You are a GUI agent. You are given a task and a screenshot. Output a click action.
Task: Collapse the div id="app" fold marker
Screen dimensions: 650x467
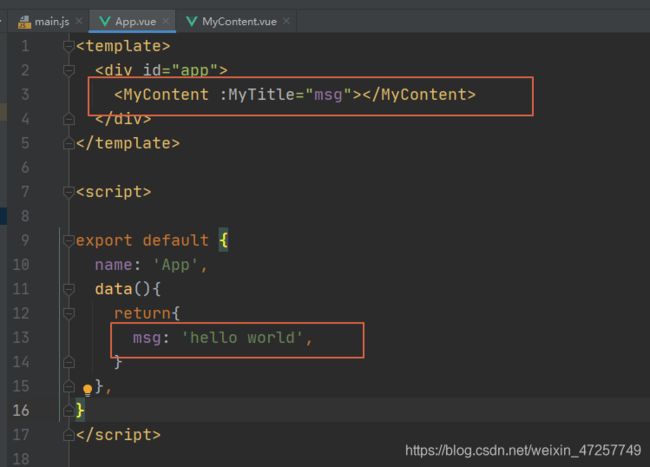point(68,70)
